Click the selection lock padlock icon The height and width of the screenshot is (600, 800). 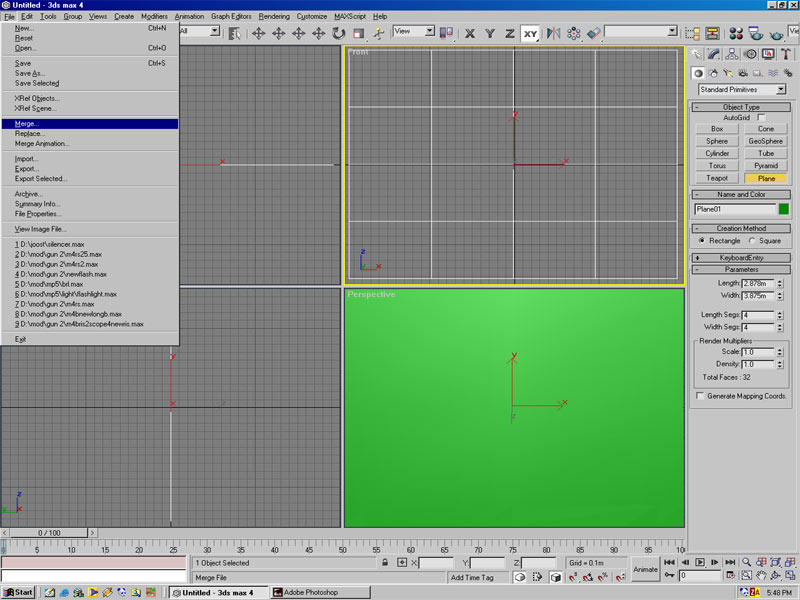pos(387,563)
